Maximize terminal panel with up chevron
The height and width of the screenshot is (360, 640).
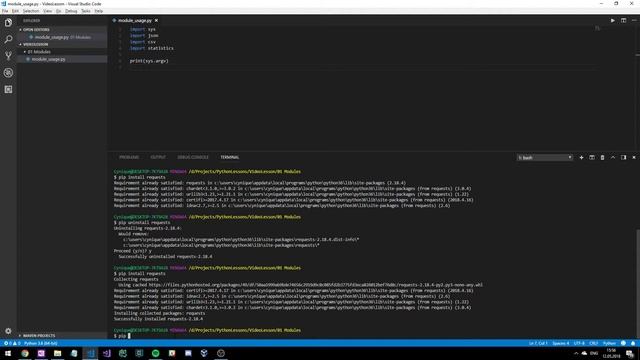point(613,158)
